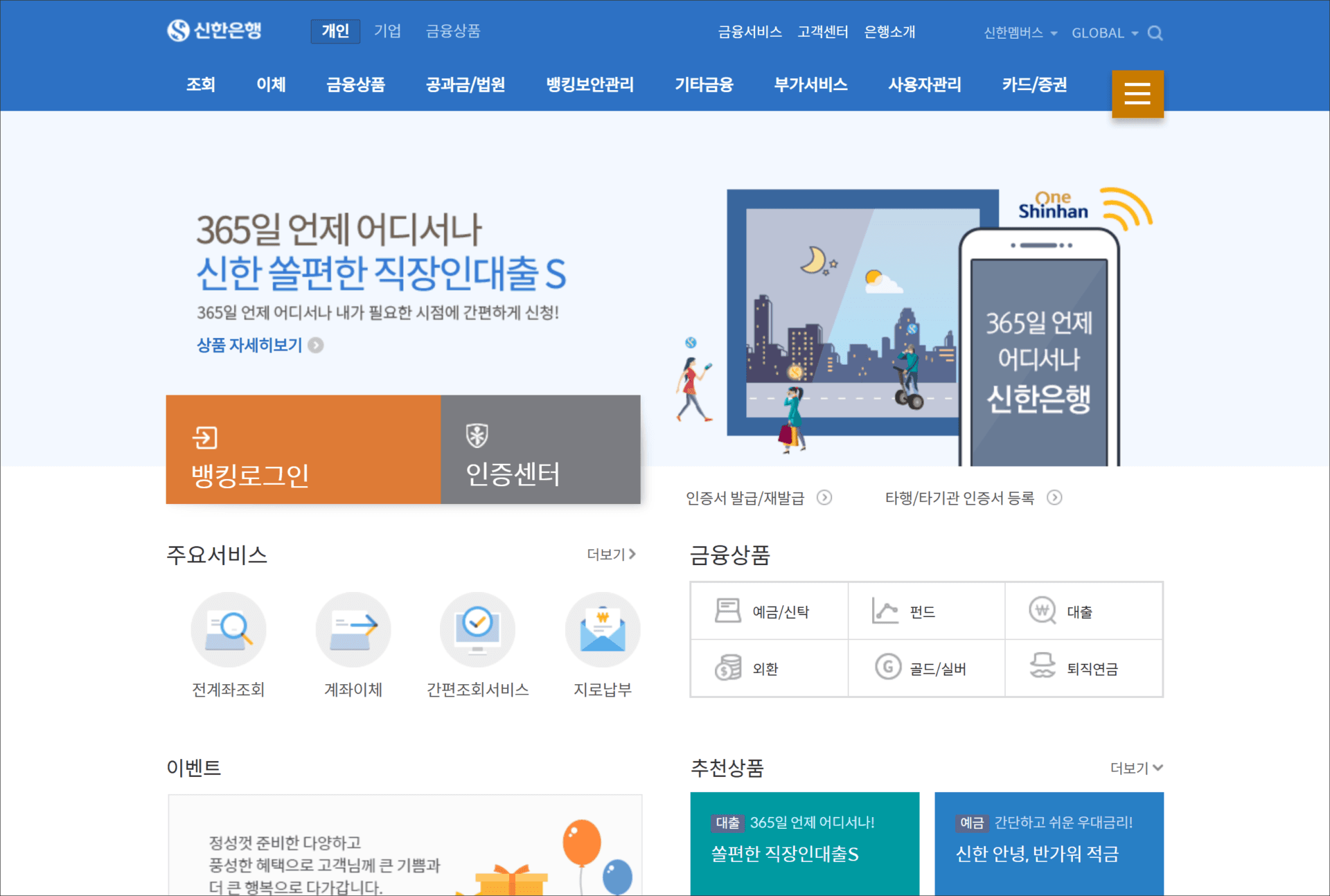Select the 금융상품 top tab

pyautogui.click(x=453, y=31)
